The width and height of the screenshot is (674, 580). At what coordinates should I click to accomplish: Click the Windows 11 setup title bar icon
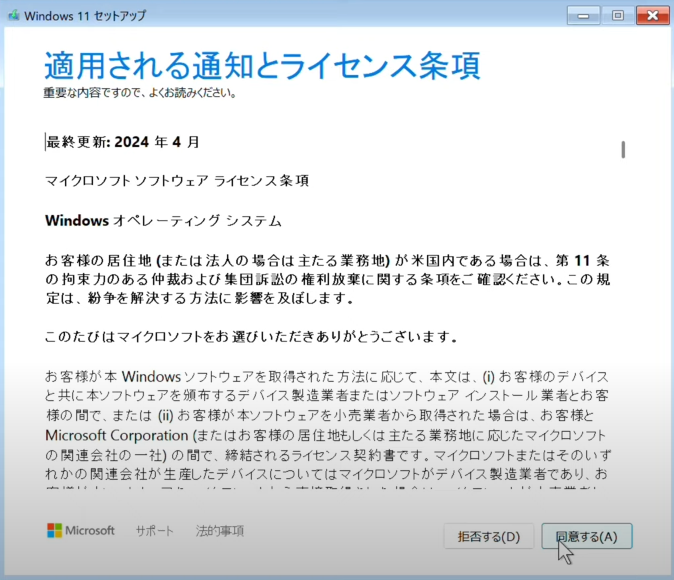coord(14,16)
